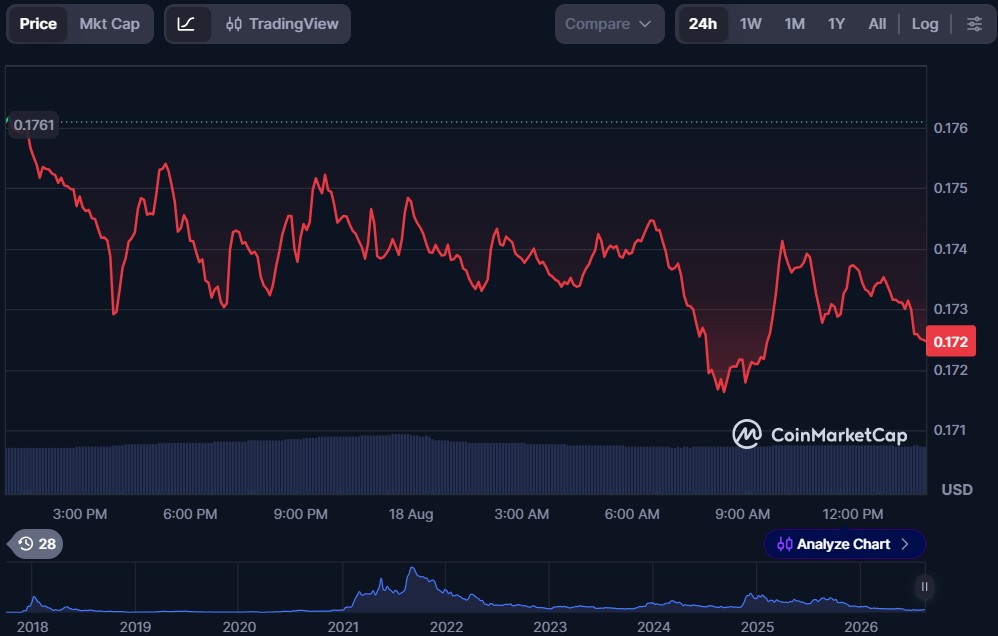This screenshot has width=998, height=636.
Task: Click 2025 on the overview timeline
Action: 757,627
